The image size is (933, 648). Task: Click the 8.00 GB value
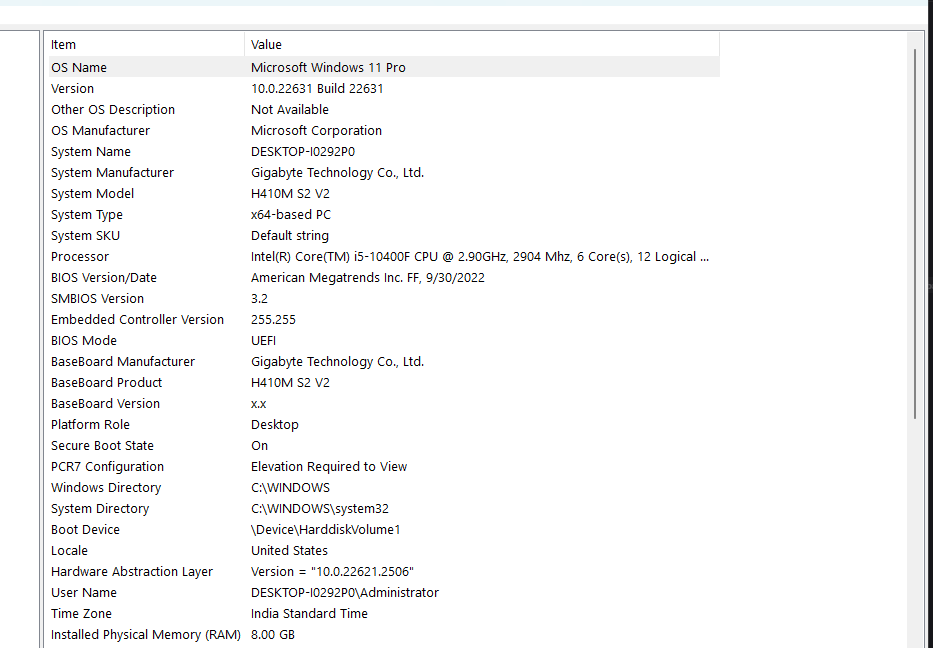pyautogui.click(x=273, y=635)
